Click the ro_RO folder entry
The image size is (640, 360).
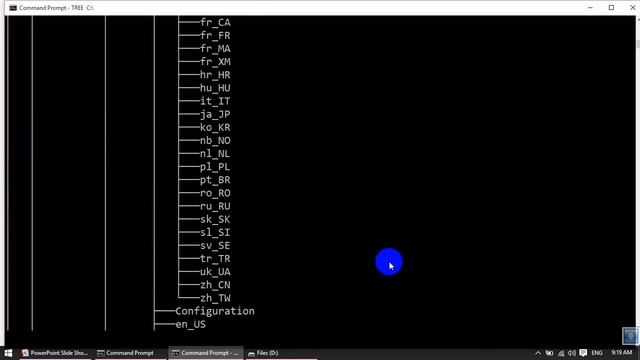click(x=215, y=193)
